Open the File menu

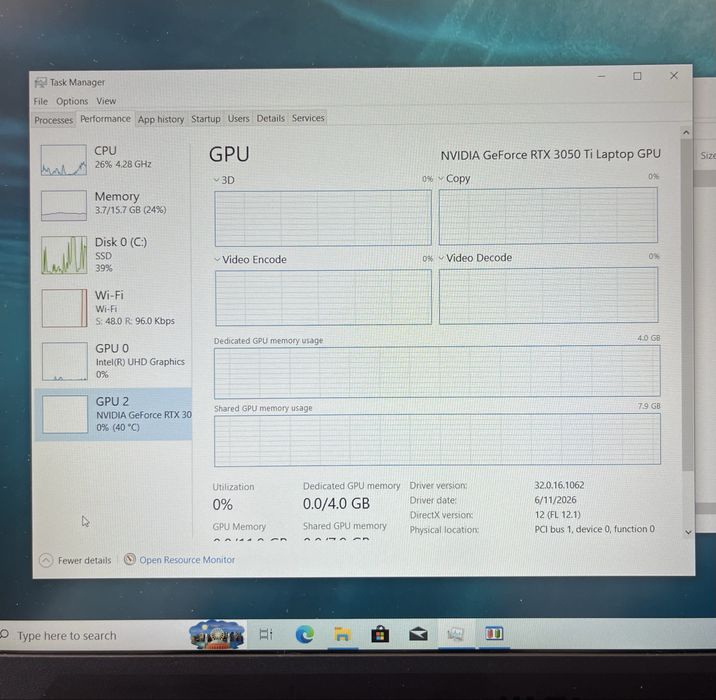40,101
